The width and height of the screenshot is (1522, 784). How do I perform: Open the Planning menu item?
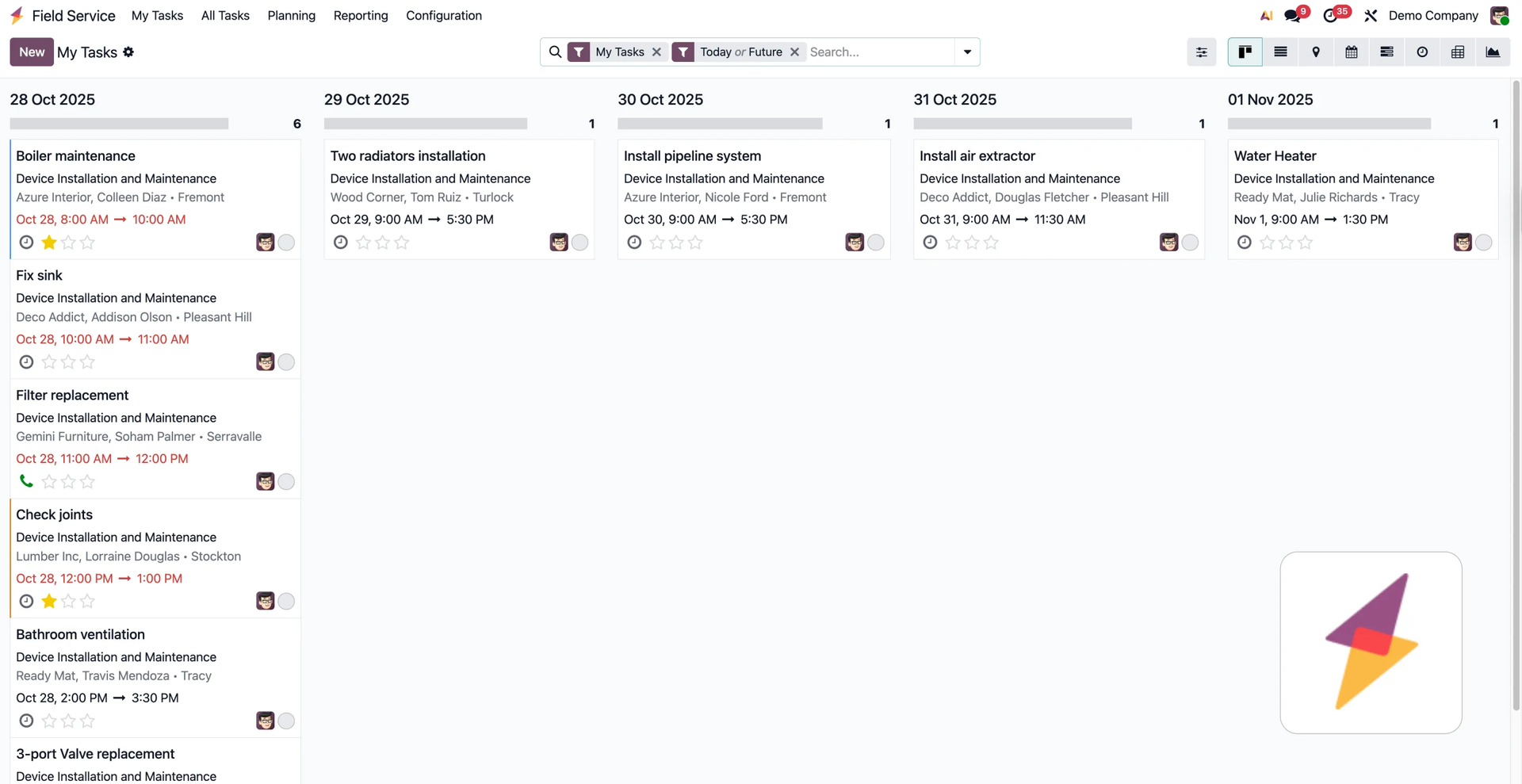click(291, 16)
